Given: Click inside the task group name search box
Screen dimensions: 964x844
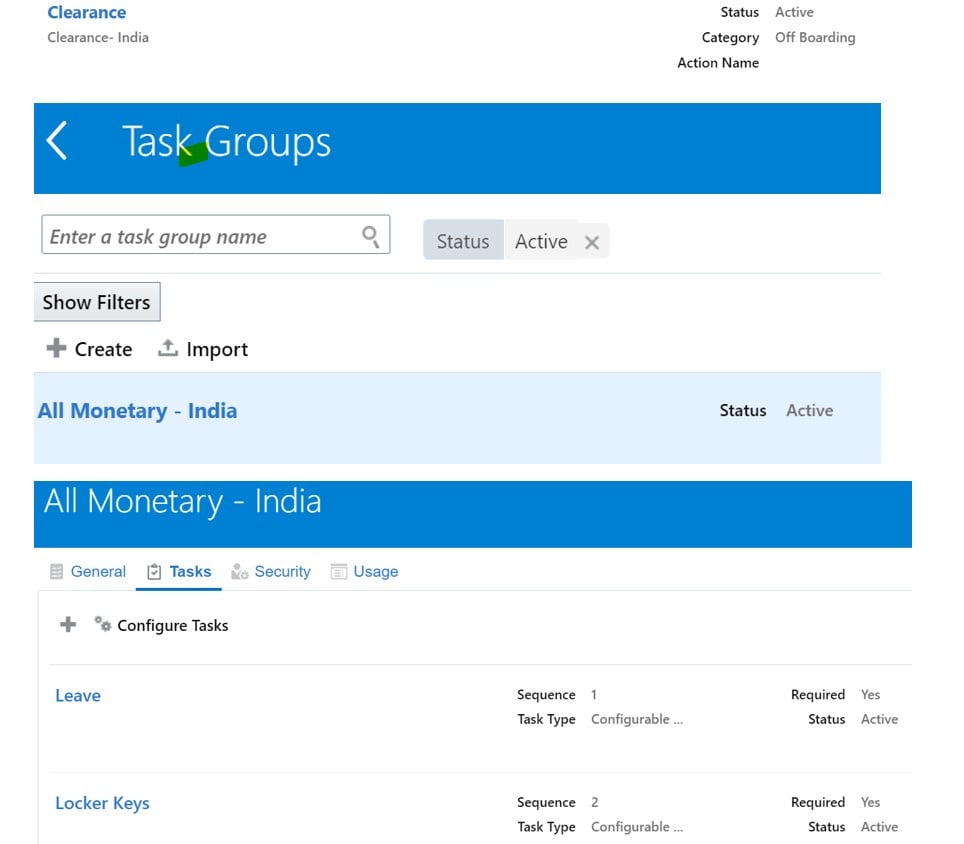Looking at the screenshot, I should pyautogui.click(x=180, y=235).
